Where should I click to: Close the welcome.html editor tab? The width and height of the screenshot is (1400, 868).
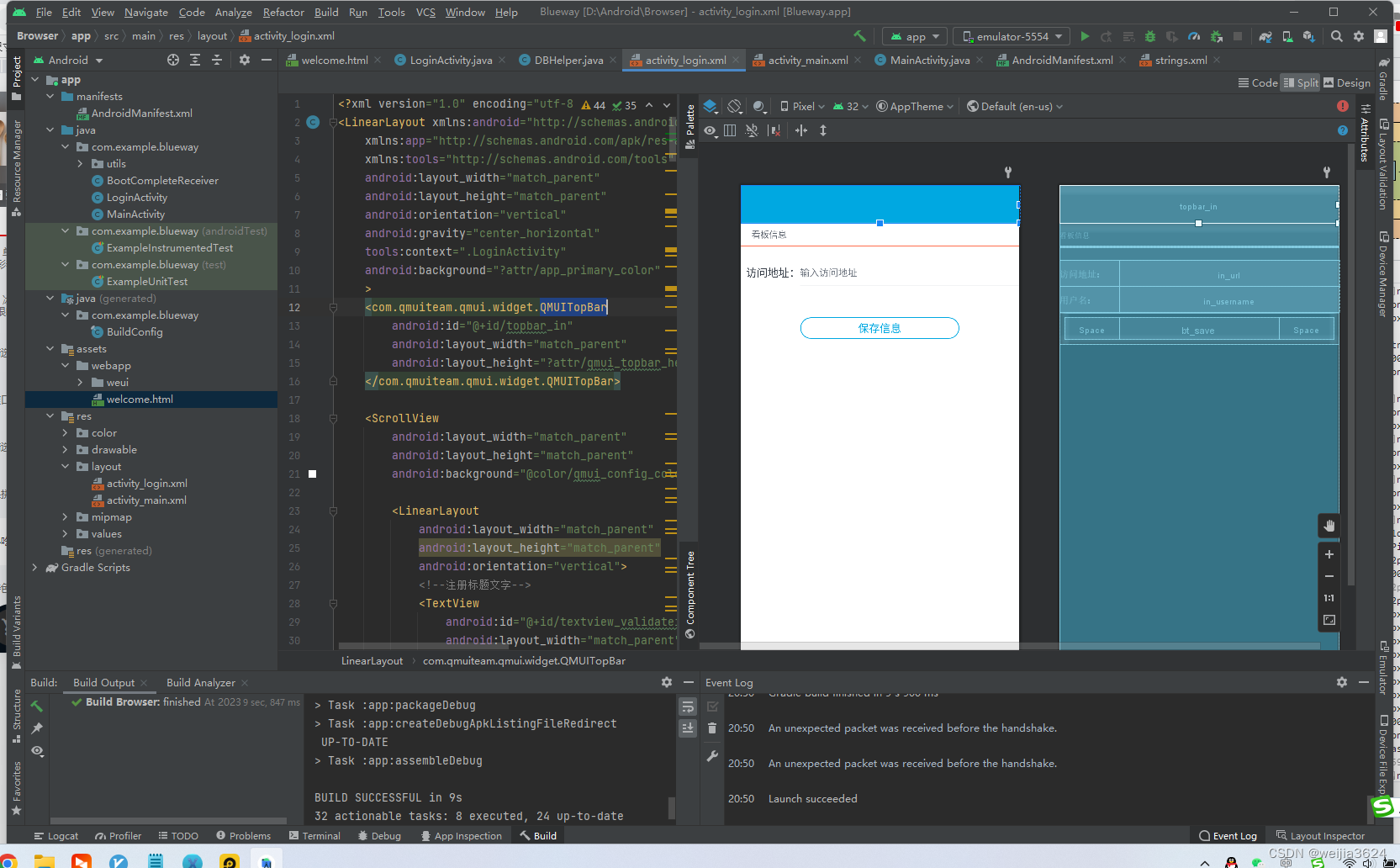coord(378,60)
